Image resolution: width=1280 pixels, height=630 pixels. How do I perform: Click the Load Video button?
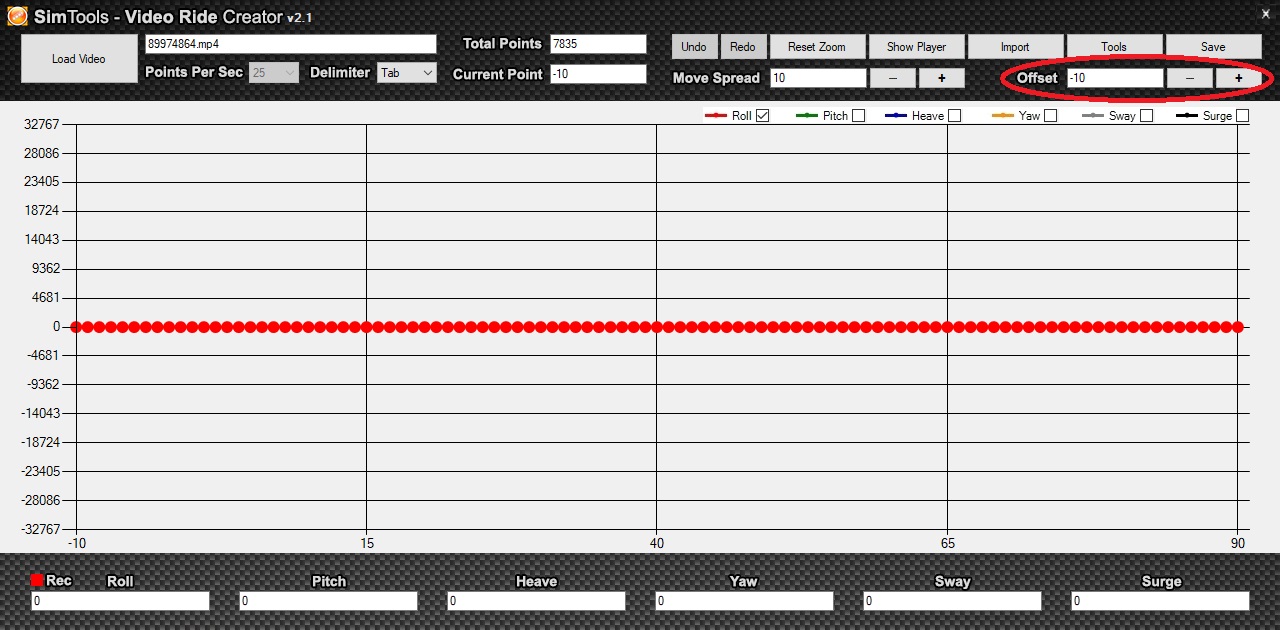pyautogui.click(x=78, y=59)
